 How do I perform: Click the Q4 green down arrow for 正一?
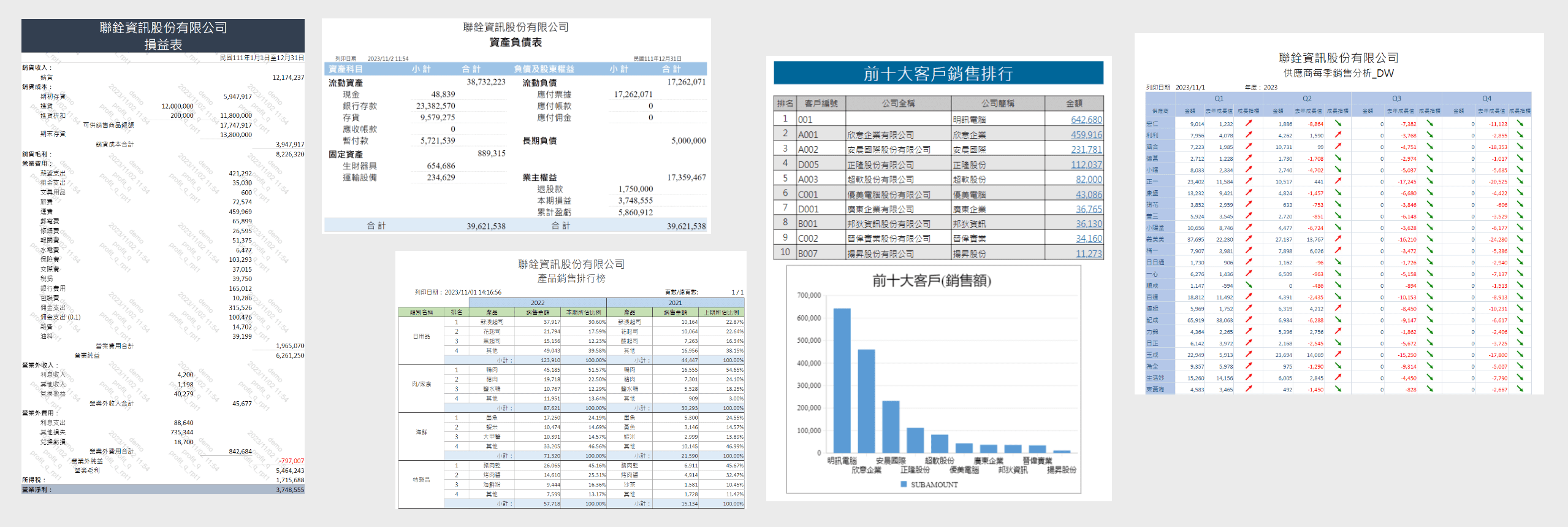(1520, 181)
